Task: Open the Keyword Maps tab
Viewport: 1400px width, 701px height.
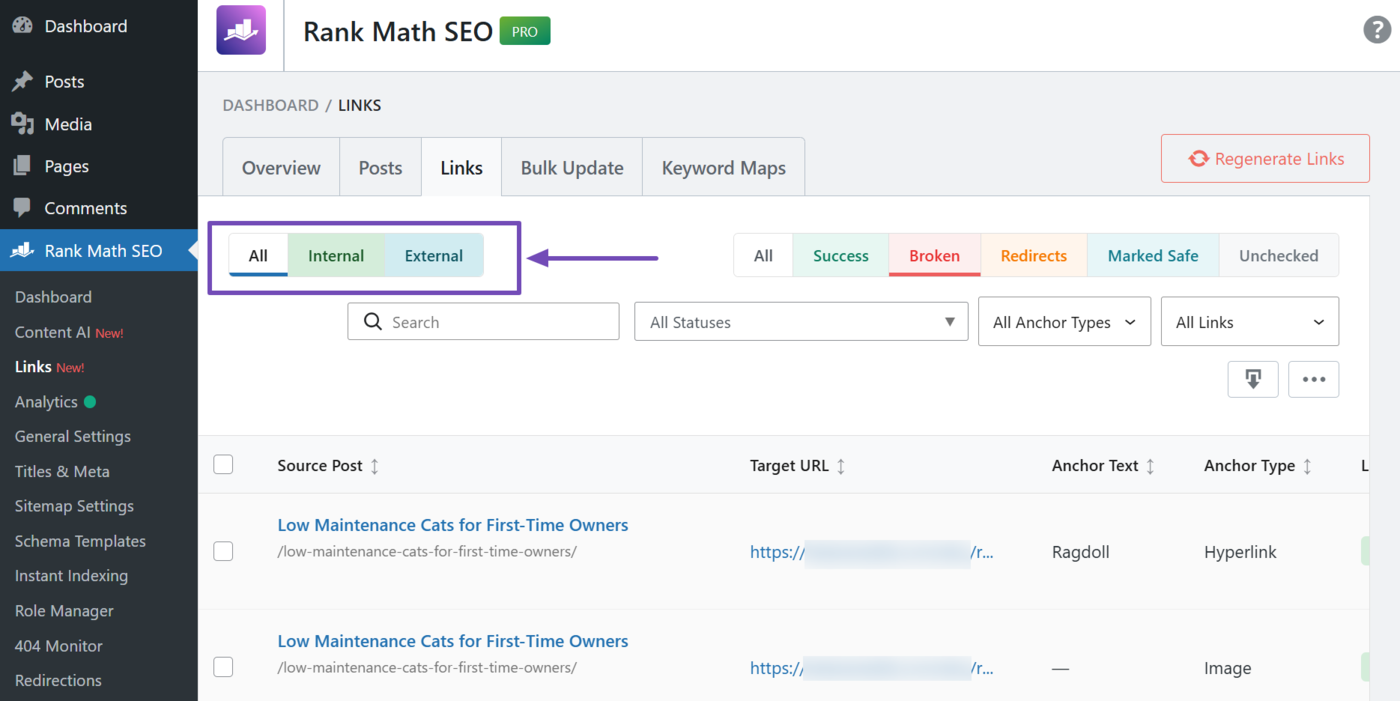Action: click(723, 167)
